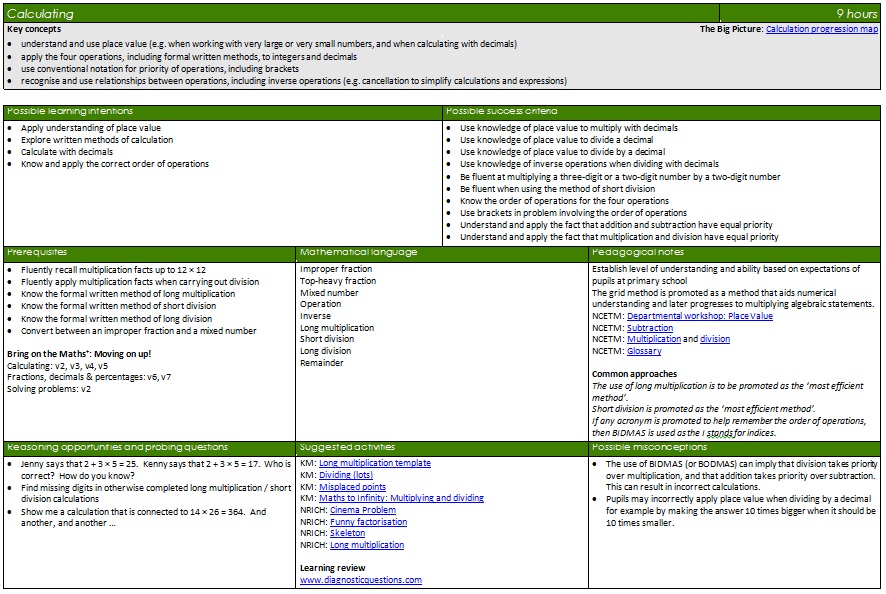Open the NCETM Multiplication link
The height and width of the screenshot is (594, 886).
pos(654,339)
